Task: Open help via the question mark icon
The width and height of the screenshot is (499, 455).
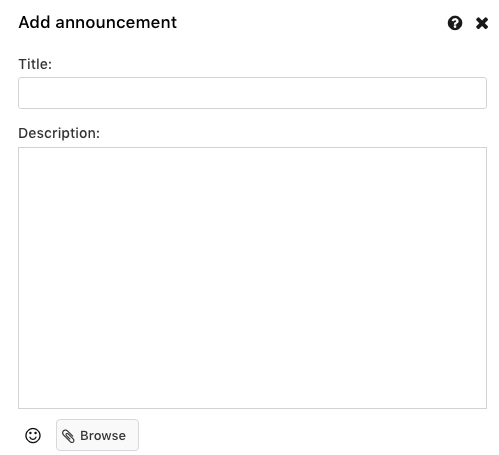Action: pos(455,23)
